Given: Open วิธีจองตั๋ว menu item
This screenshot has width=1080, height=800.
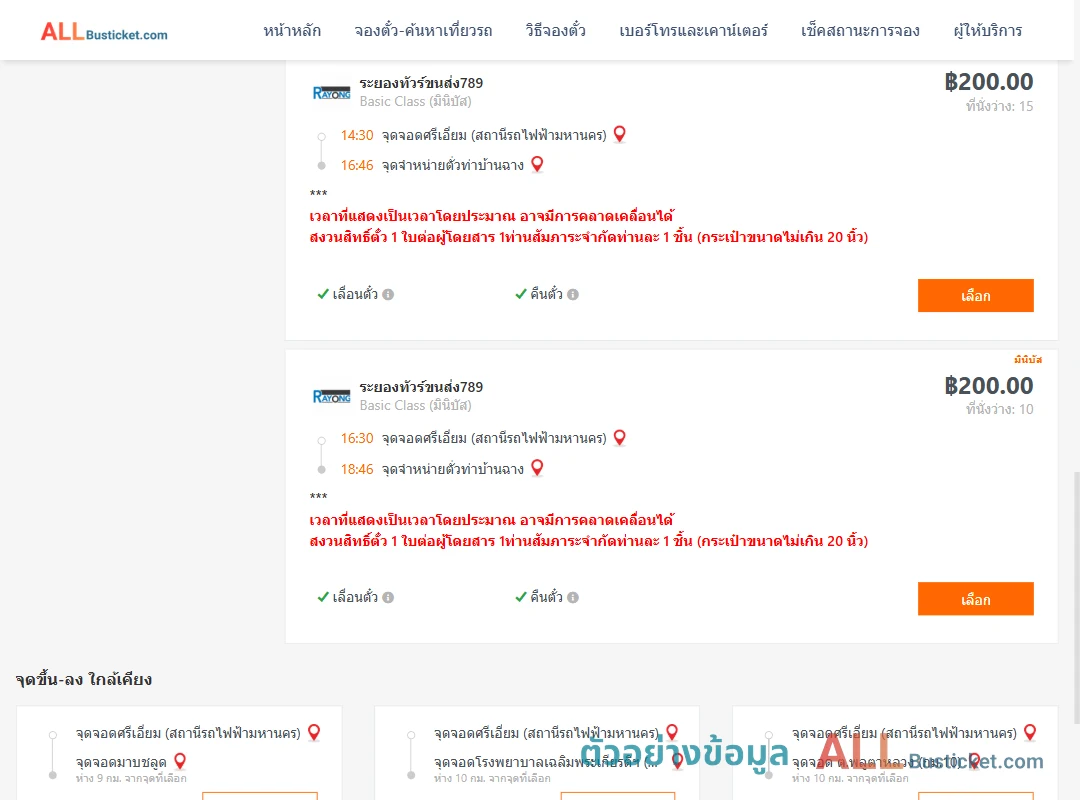Looking at the screenshot, I should pyautogui.click(x=555, y=31).
